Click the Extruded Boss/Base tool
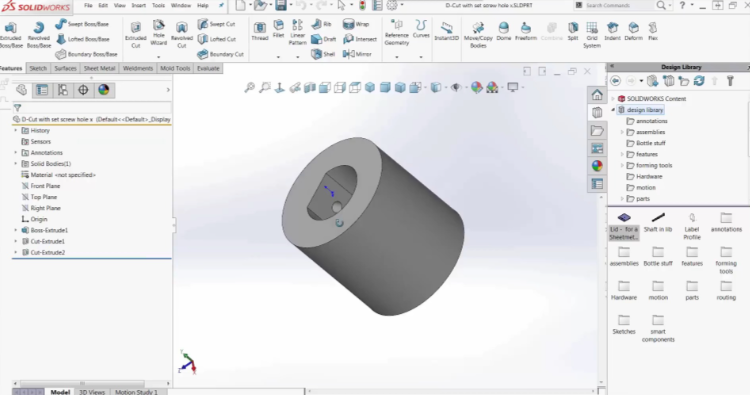Viewport: 750px width, 395px height. [x=10, y=34]
